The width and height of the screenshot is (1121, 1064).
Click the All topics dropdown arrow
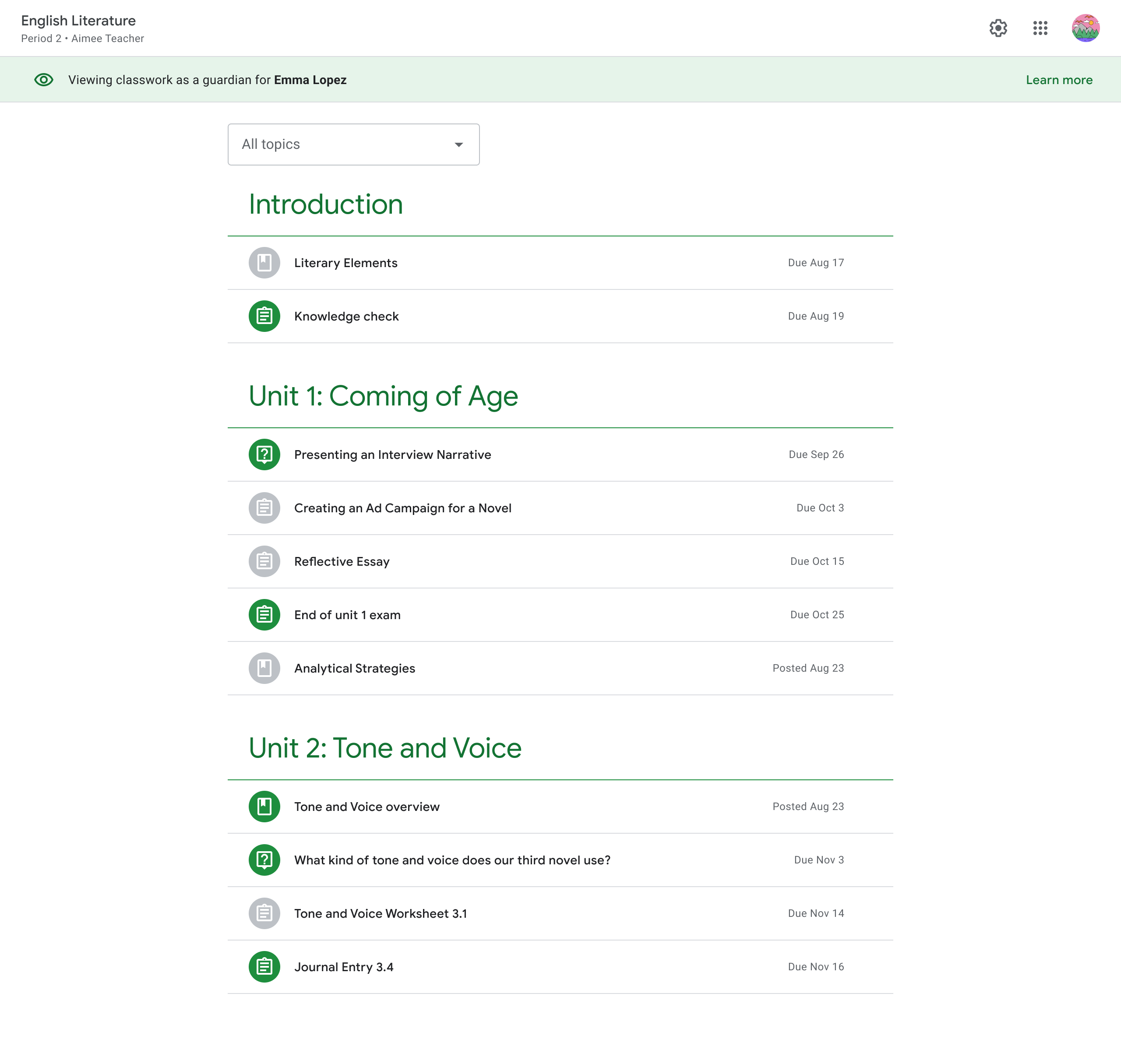coord(458,144)
